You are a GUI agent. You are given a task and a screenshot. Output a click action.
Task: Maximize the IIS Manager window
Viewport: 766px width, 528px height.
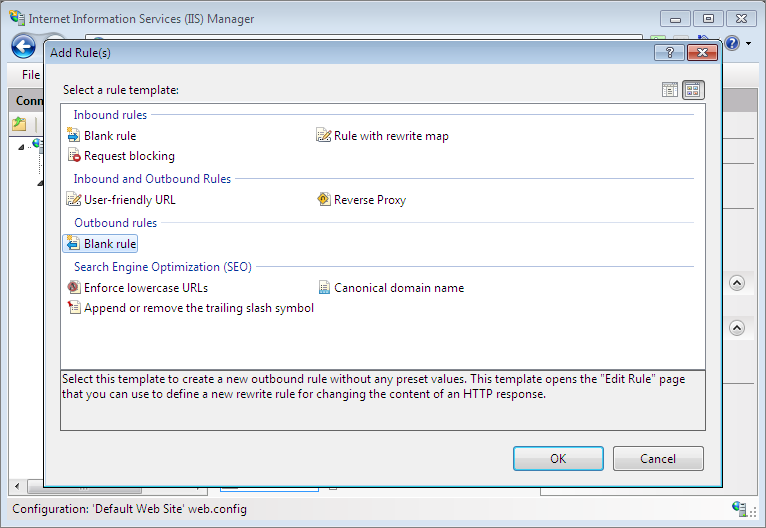tap(708, 19)
